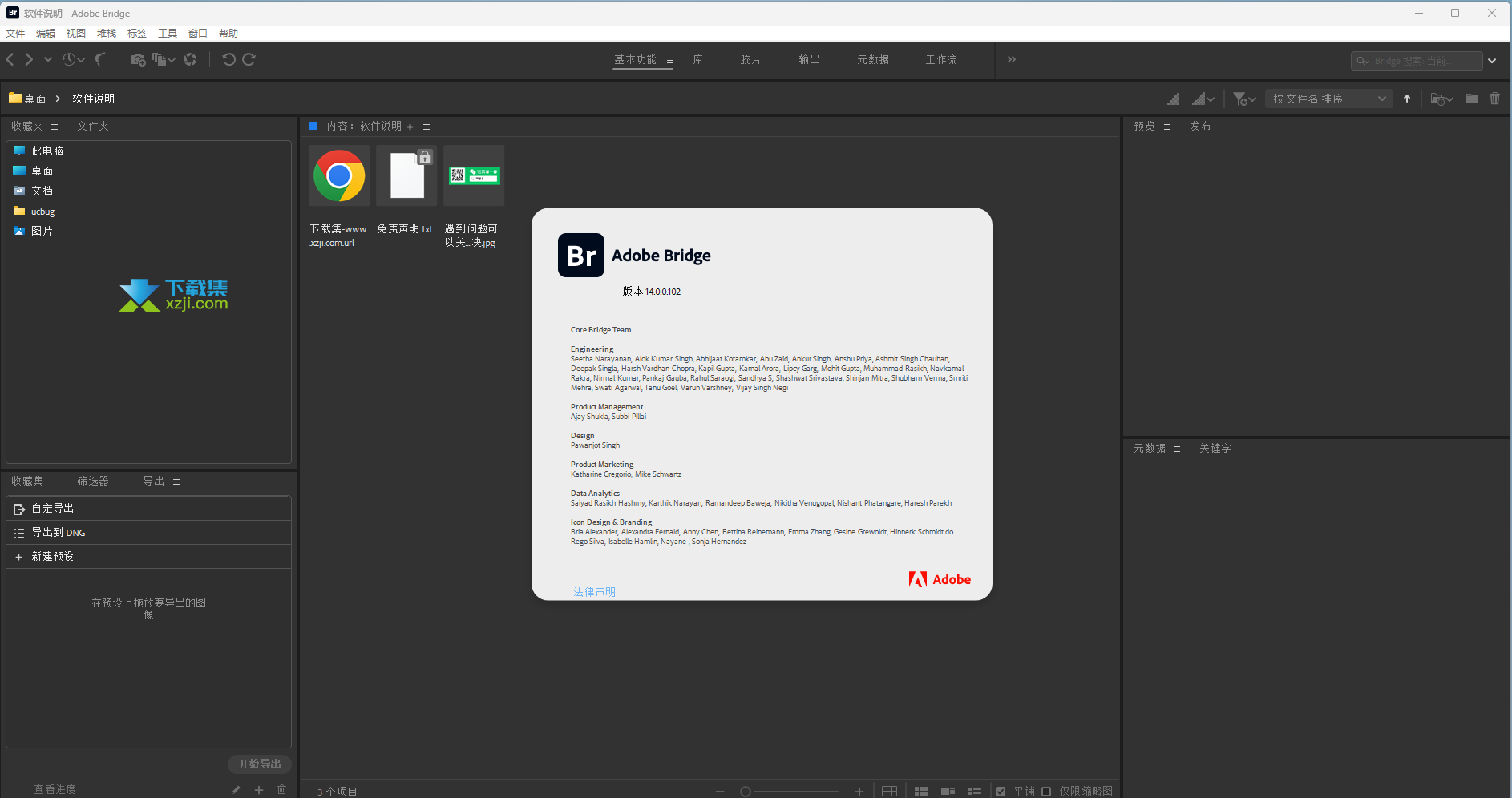1512x798 pixels.
Task: Open the 元数据 panel menu icon
Action: [1177, 449]
